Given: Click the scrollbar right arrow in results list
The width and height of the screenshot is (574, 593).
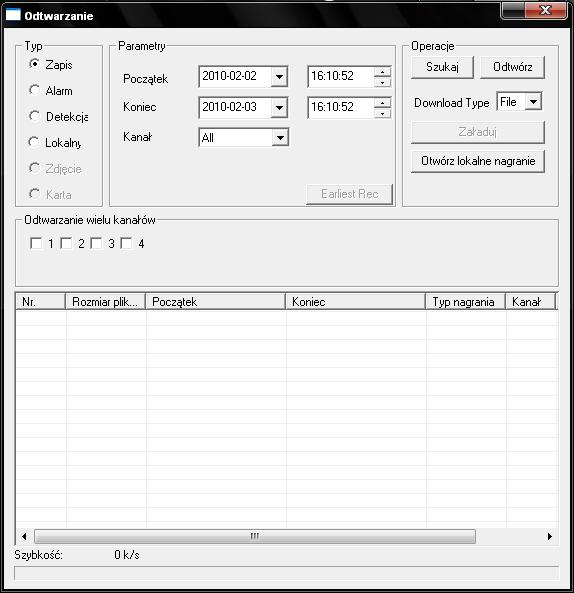Looking at the screenshot, I should (x=550, y=536).
